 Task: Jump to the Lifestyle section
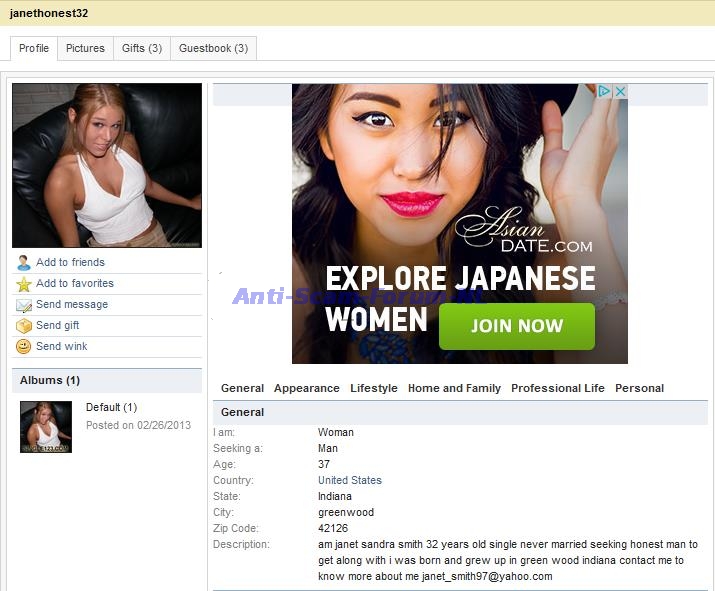[x=373, y=388]
